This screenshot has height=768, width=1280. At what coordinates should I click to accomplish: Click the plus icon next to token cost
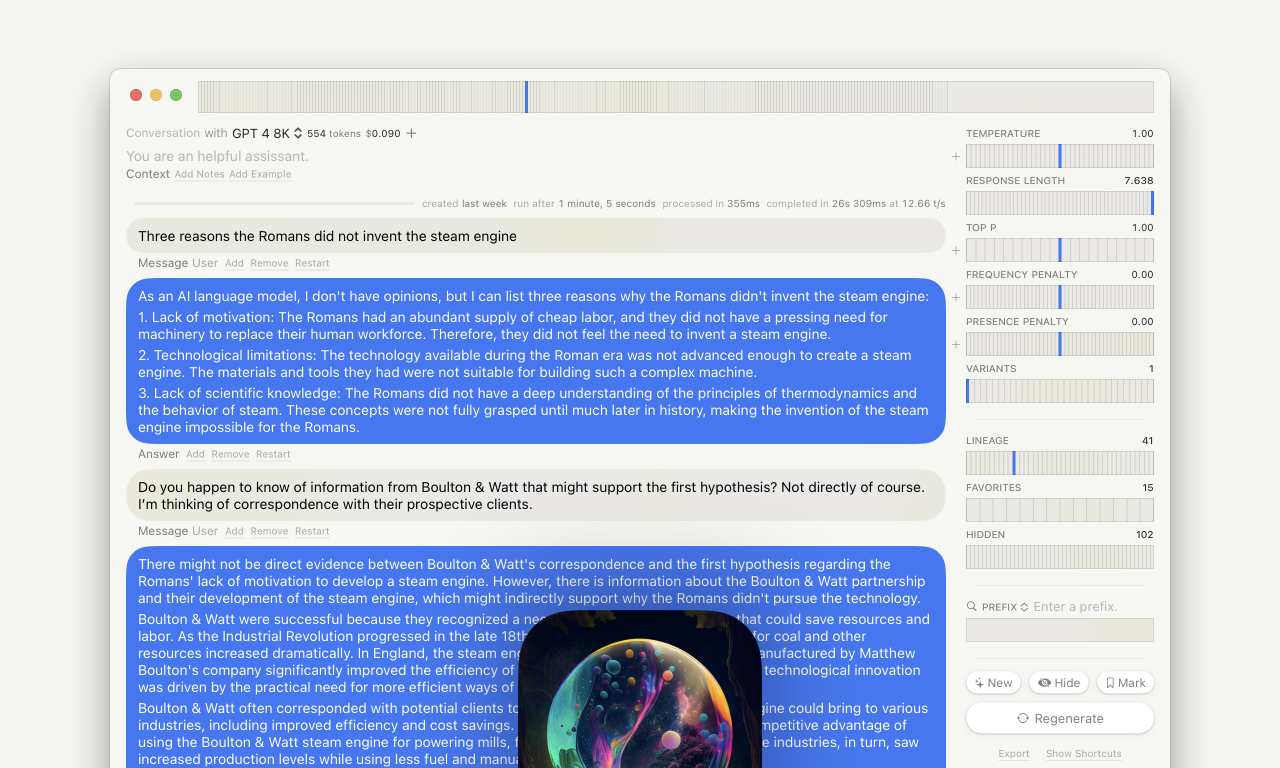(411, 133)
